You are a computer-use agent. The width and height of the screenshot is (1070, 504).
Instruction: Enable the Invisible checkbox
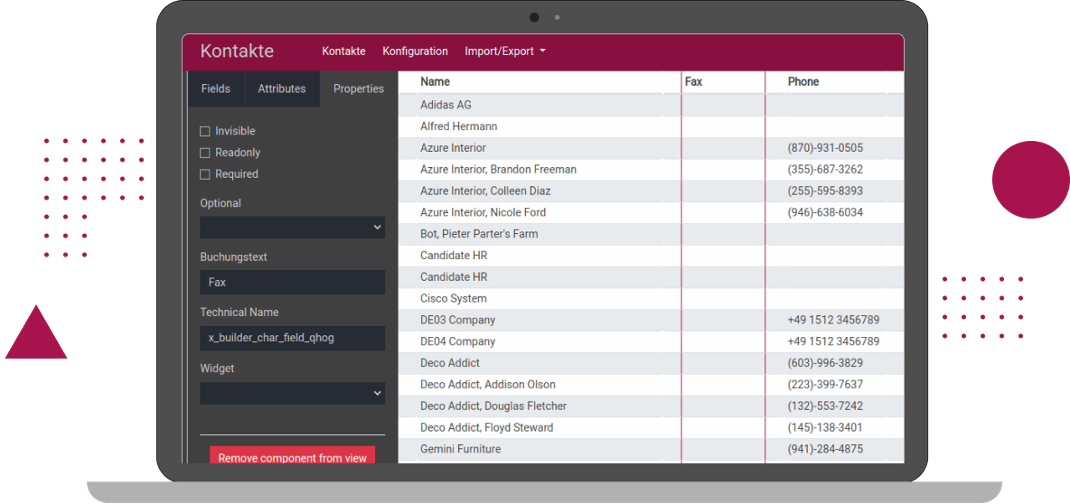click(205, 131)
